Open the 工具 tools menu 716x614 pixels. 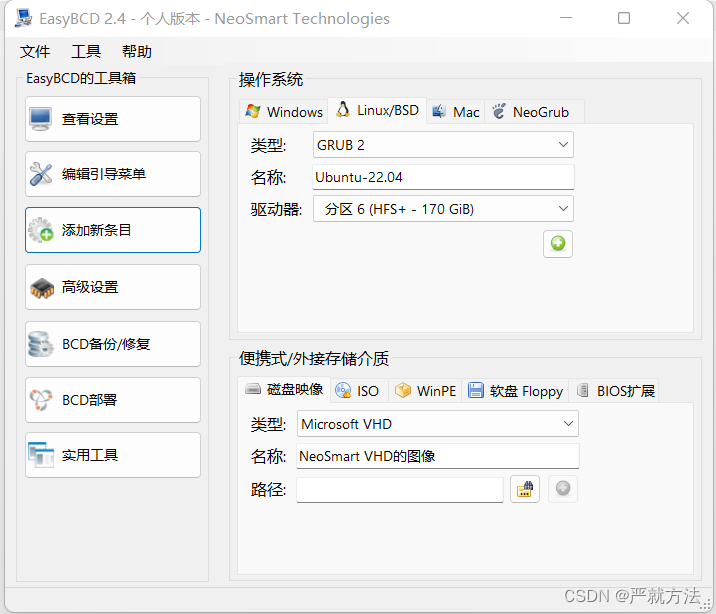pyautogui.click(x=86, y=52)
